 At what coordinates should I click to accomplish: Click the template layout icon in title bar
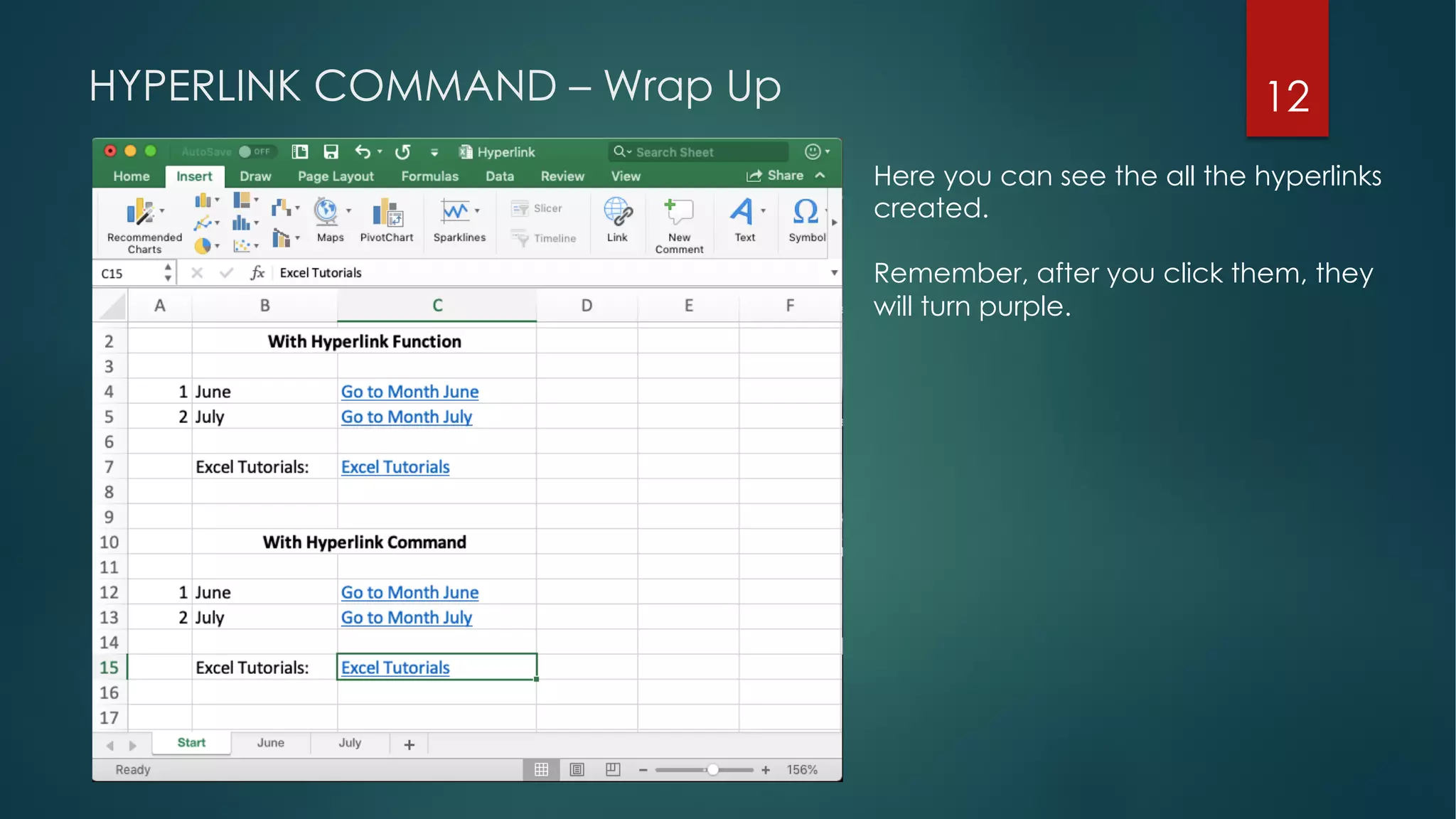tap(300, 151)
